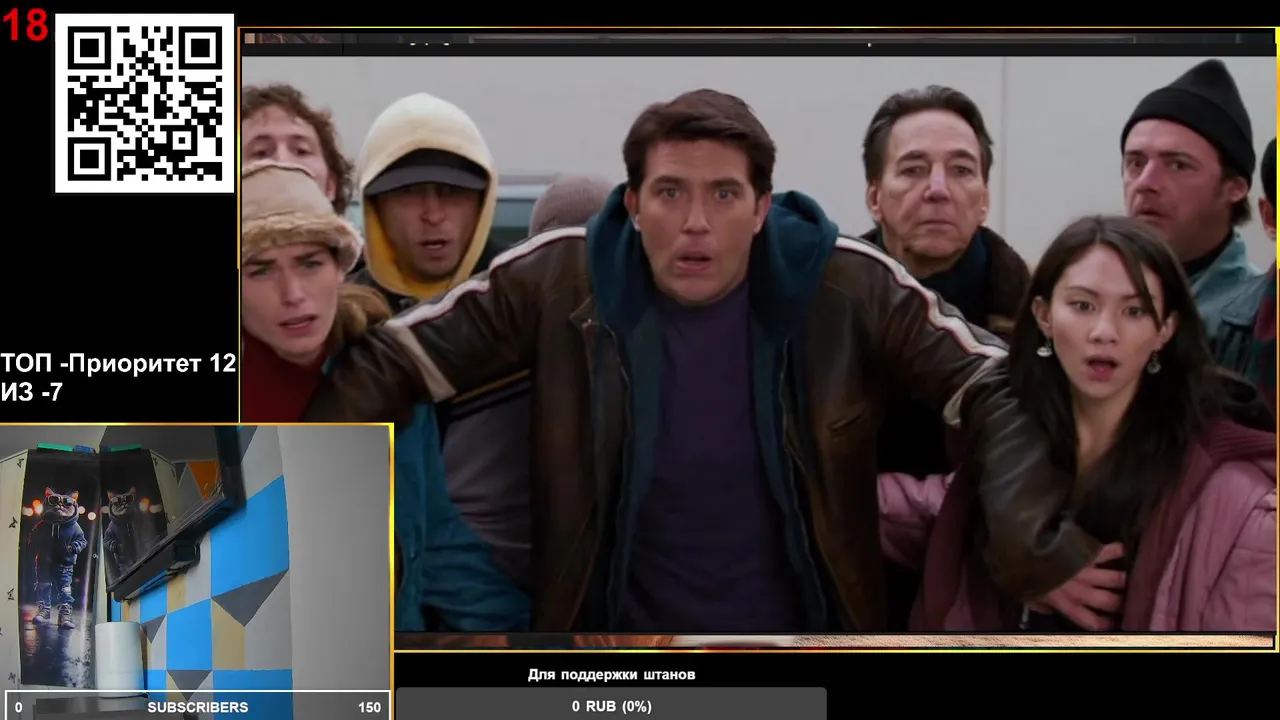Click the SUBSCRIBERS goal progress bar
1280x720 pixels.
point(196,706)
